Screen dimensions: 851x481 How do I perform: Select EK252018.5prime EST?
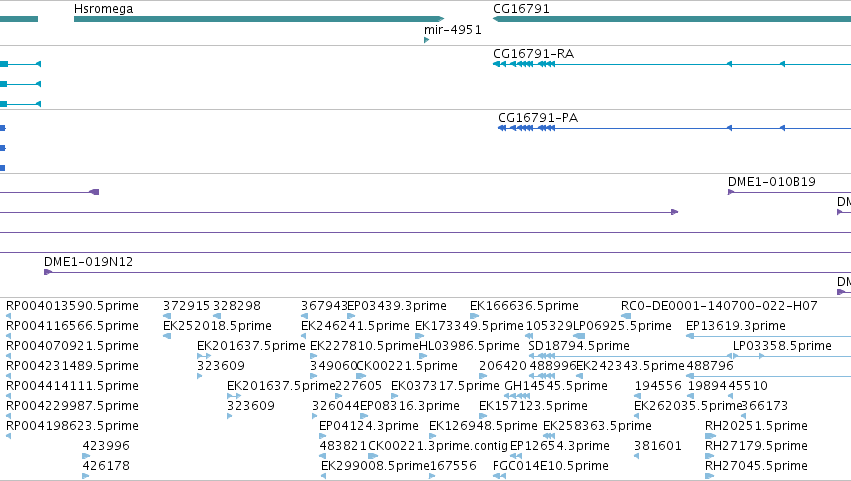tap(217, 326)
